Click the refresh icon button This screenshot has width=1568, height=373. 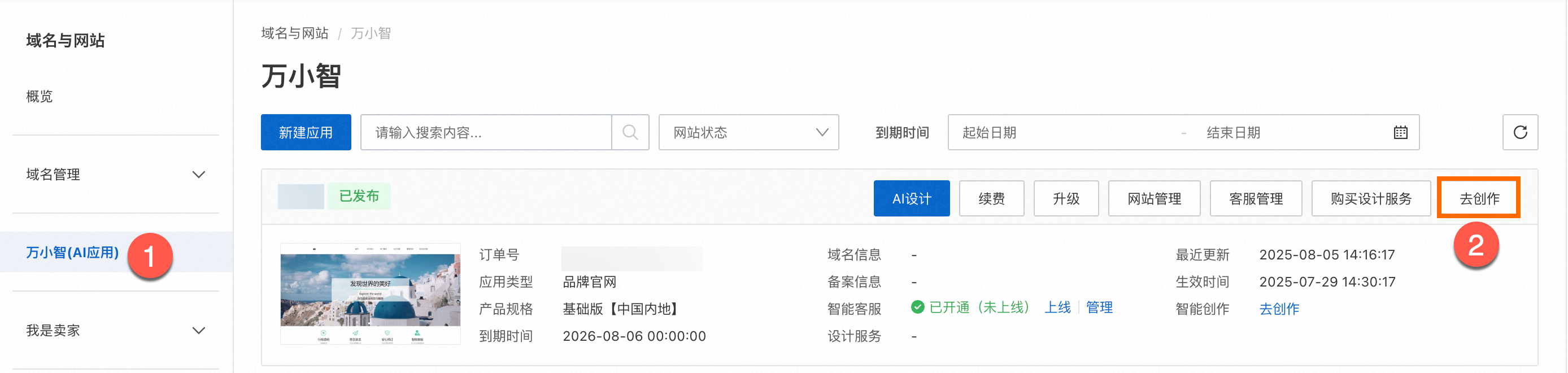pos(1519,132)
